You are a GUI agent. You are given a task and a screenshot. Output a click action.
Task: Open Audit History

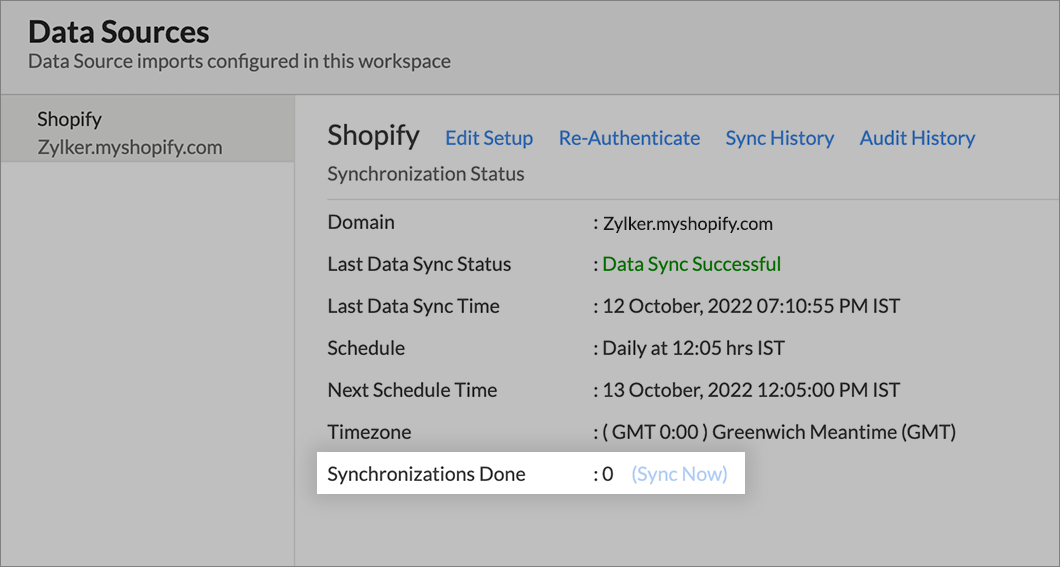coord(917,138)
